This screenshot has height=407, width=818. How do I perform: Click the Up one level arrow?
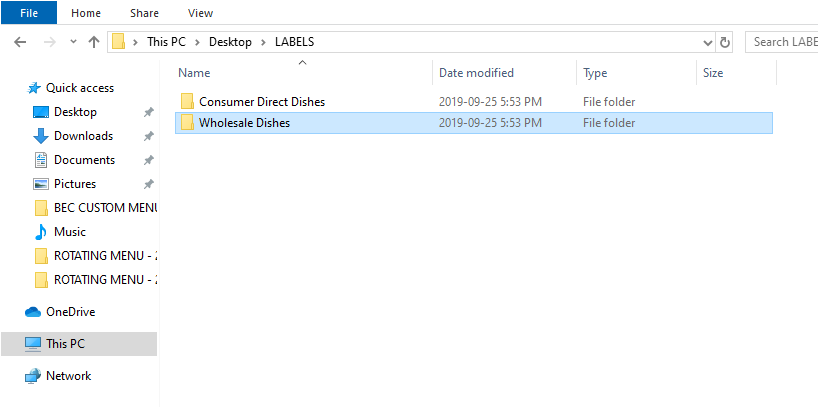(94, 42)
